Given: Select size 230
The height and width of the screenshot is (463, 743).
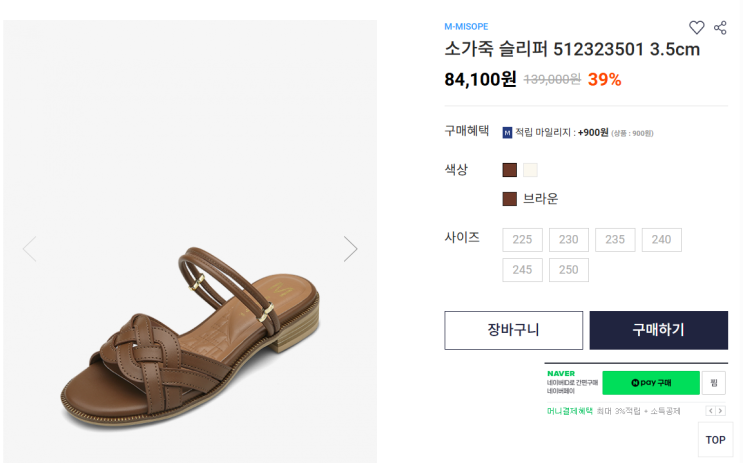Looking at the screenshot, I should 568,240.
